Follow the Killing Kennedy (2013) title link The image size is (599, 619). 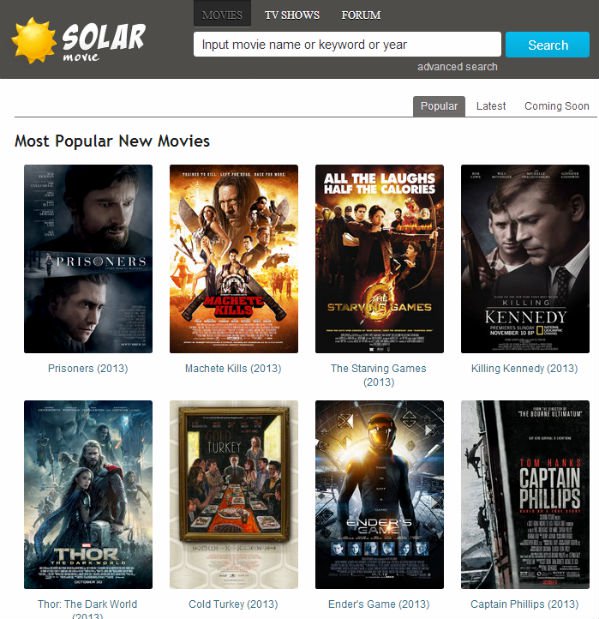pos(524,368)
